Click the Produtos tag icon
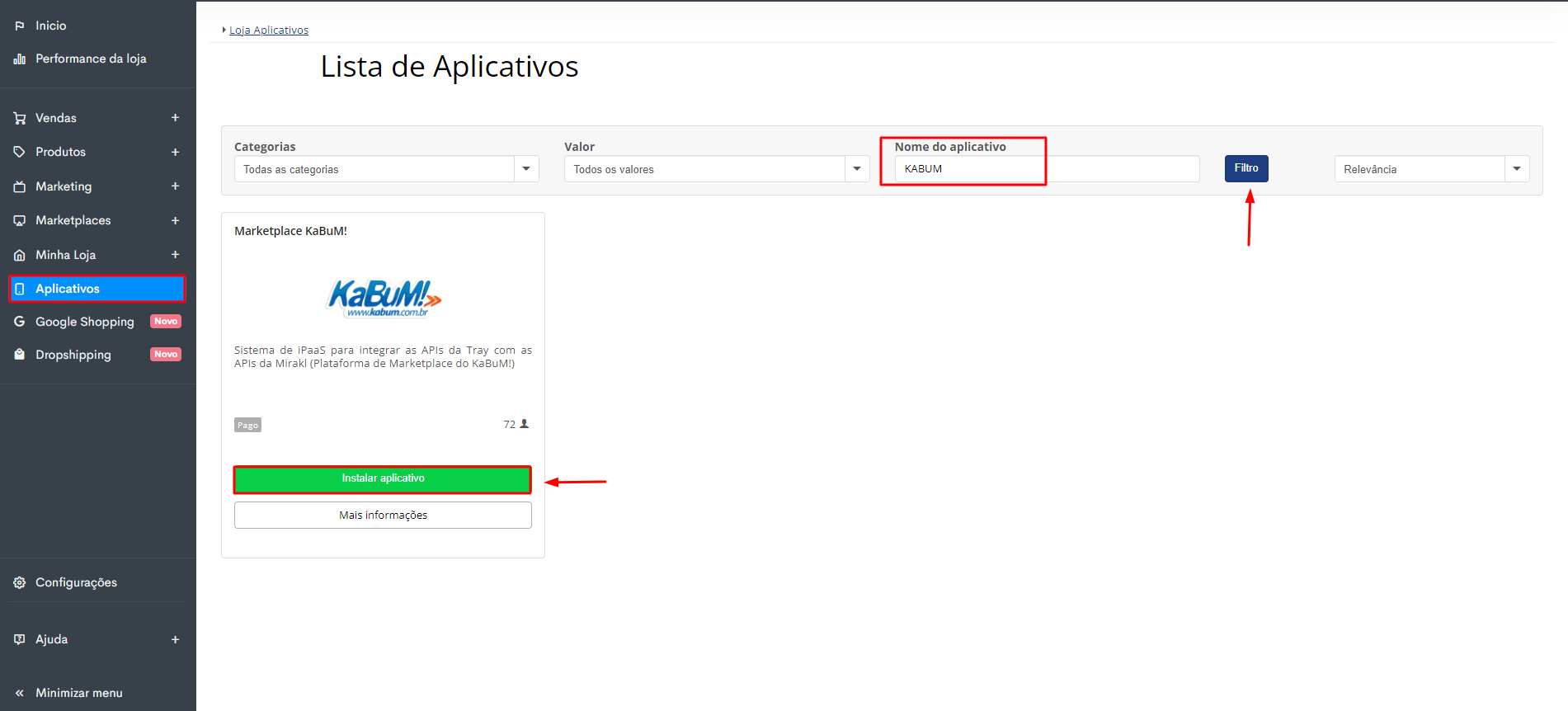 [20, 153]
